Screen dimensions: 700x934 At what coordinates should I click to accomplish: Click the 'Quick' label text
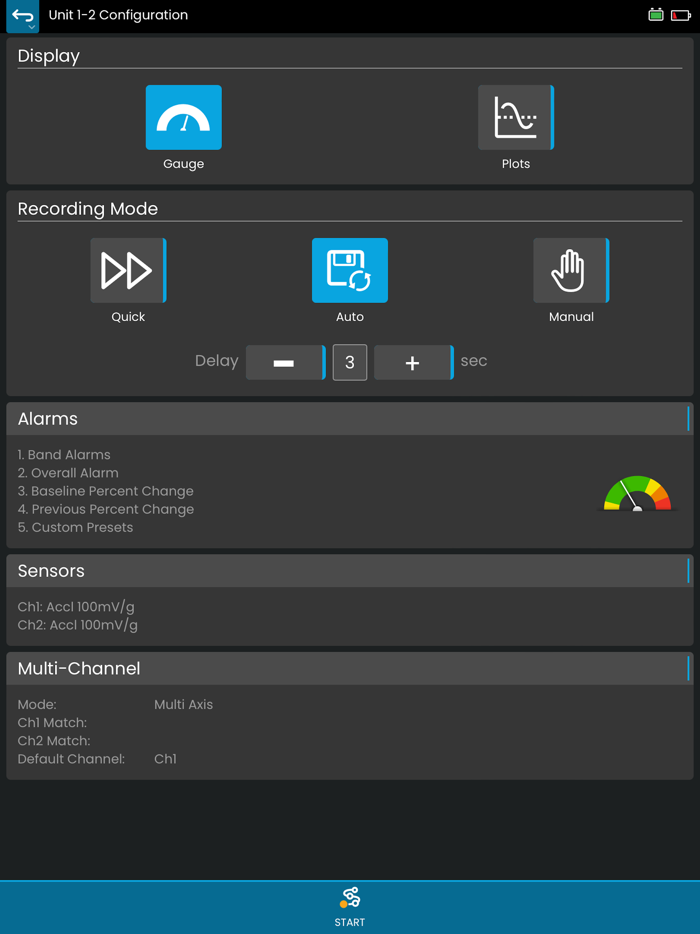pyautogui.click(x=128, y=317)
